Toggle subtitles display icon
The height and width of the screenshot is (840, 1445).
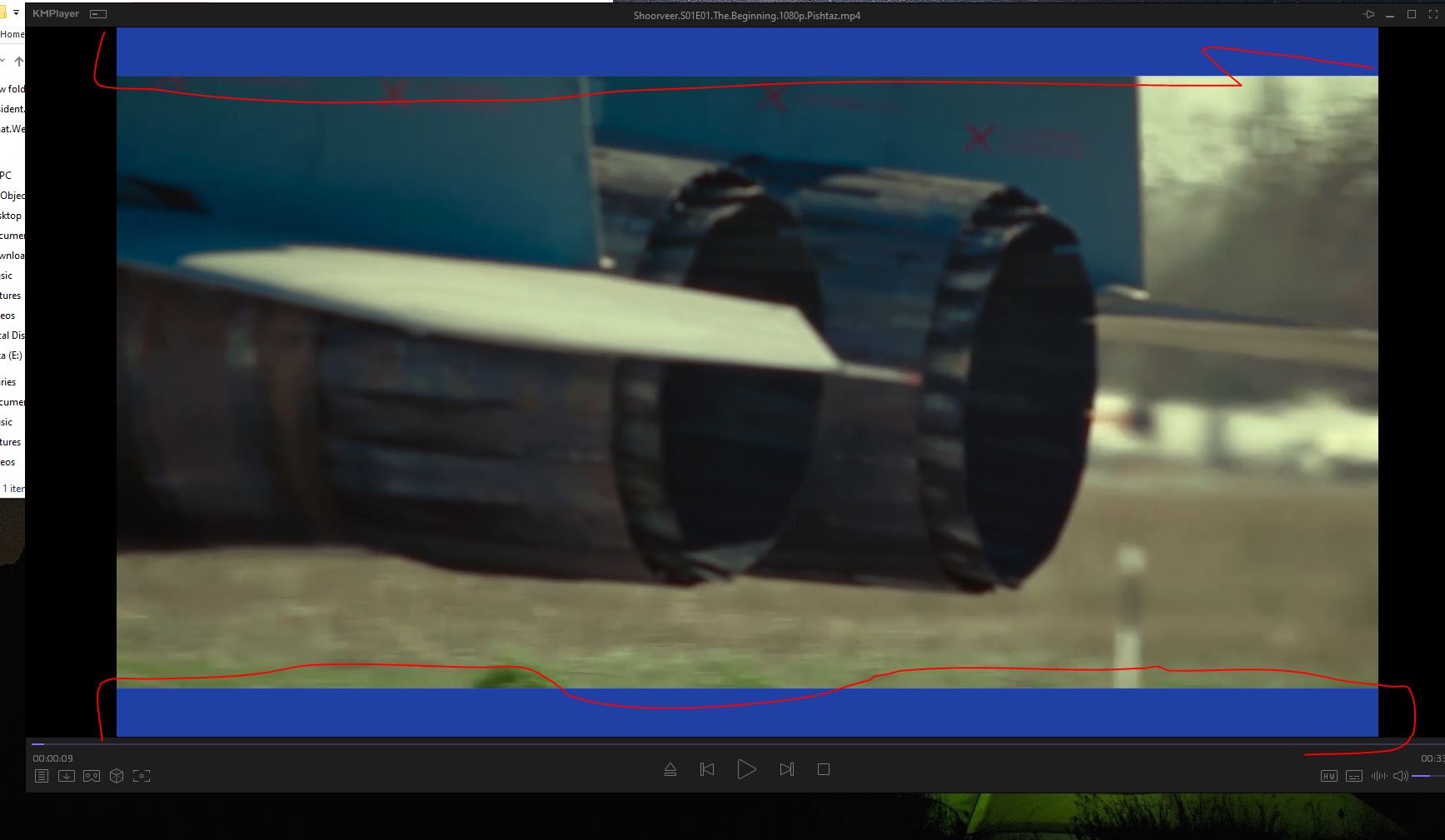pos(1354,776)
